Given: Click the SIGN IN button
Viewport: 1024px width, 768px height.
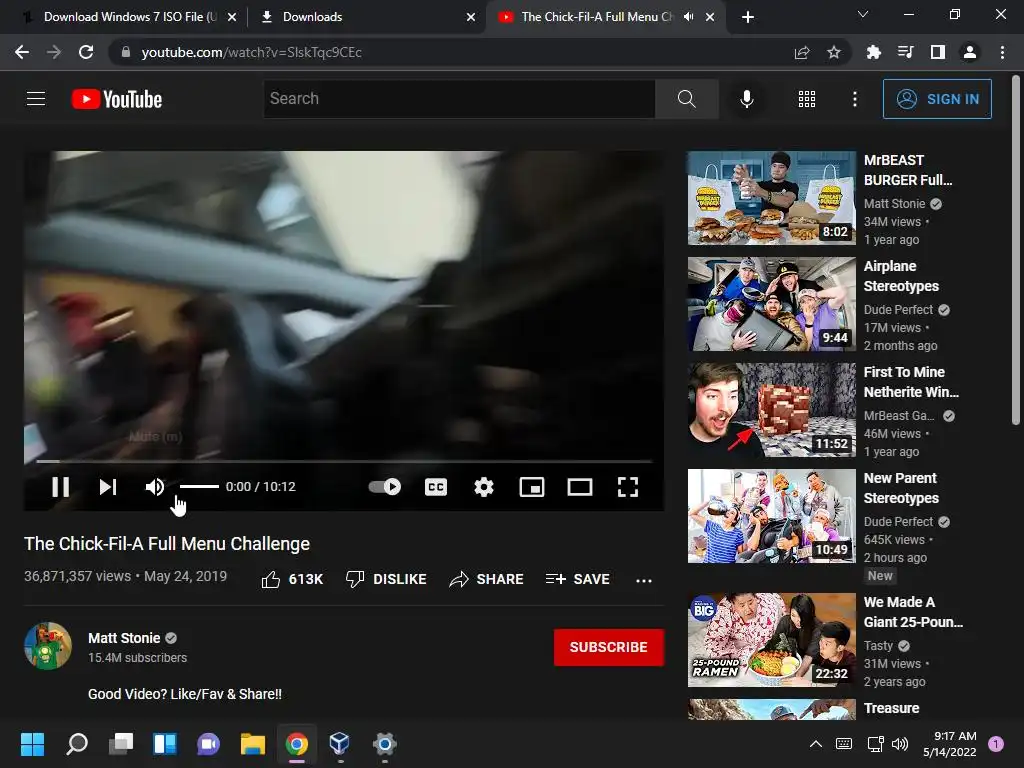Looking at the screenshot, I should coord(937,99).
